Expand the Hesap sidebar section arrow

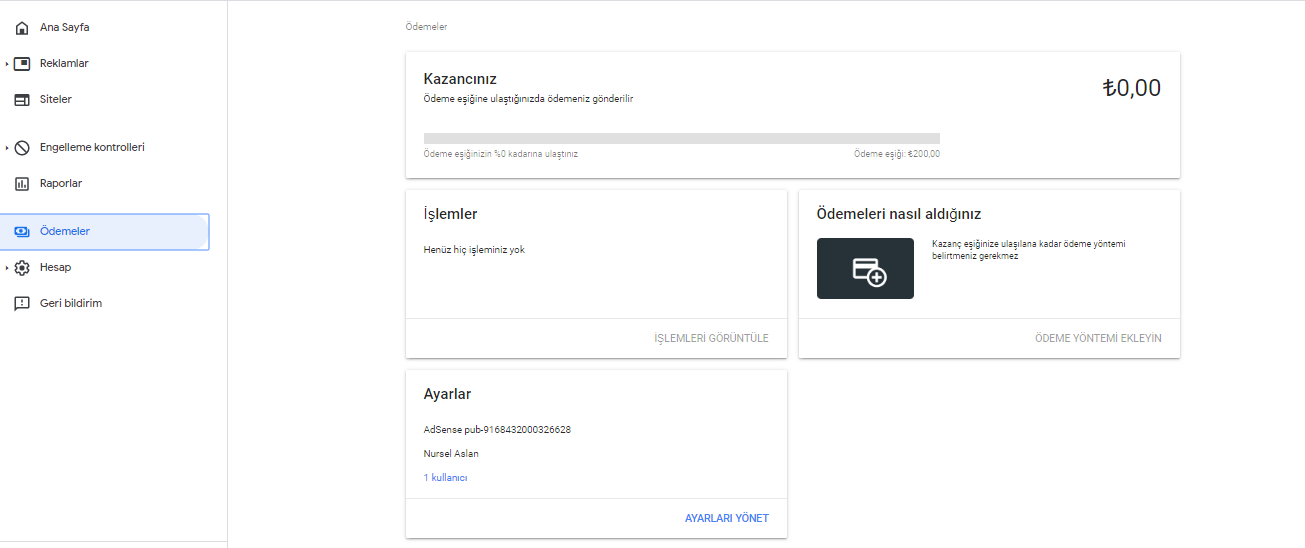click(6, 268)
